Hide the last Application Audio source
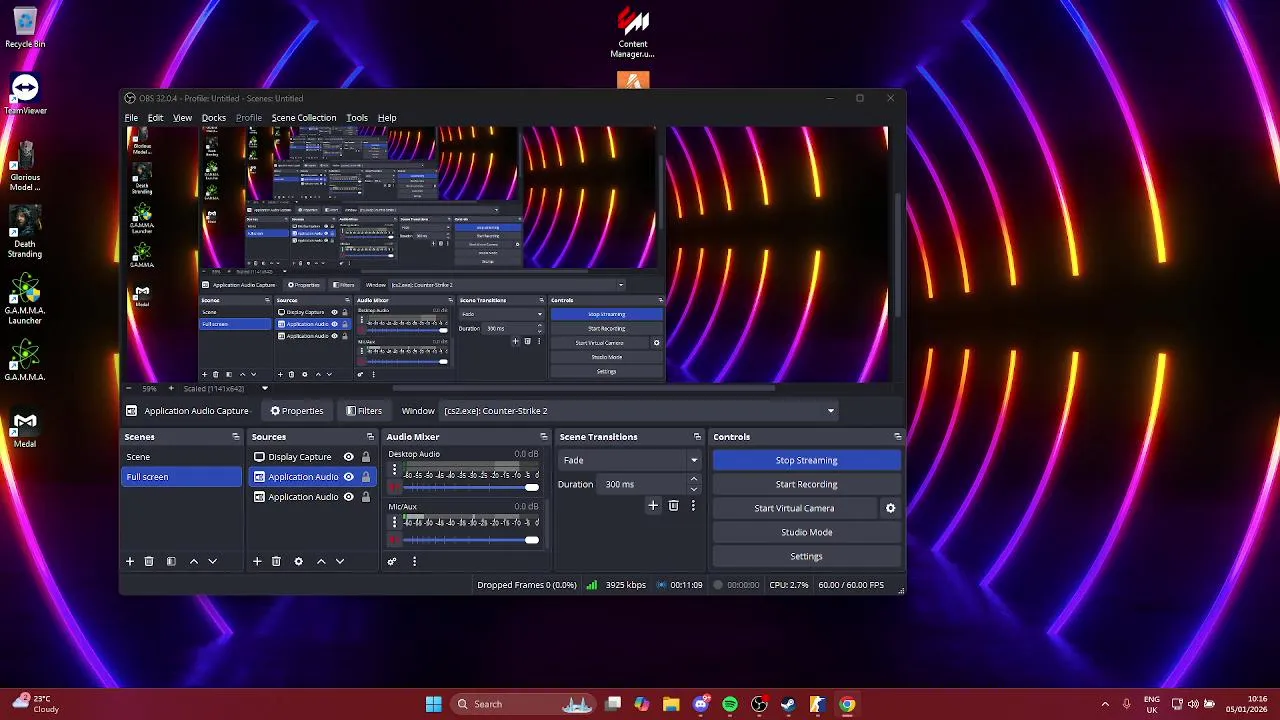Image resolution: width=1280 pixels, height=720 pixels. tap(348, 497)
